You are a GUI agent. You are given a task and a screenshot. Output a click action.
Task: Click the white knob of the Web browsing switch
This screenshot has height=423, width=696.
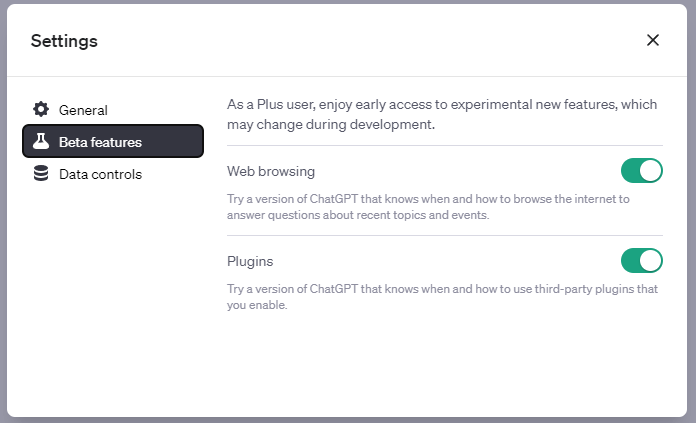coord(651,171)
